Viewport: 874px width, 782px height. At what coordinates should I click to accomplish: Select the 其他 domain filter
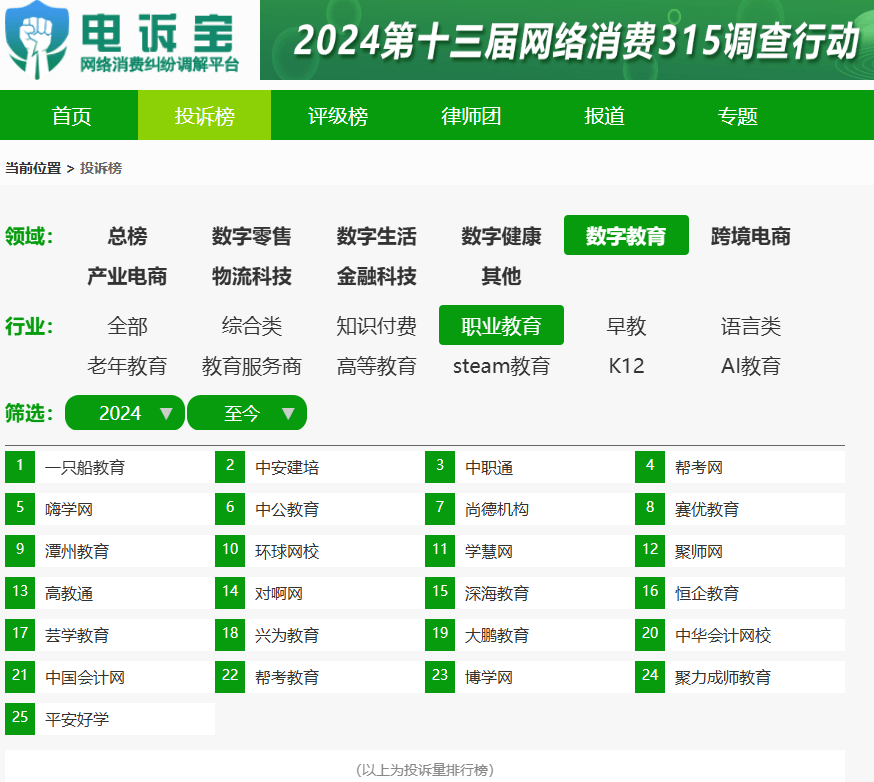(x=501, y=276)
